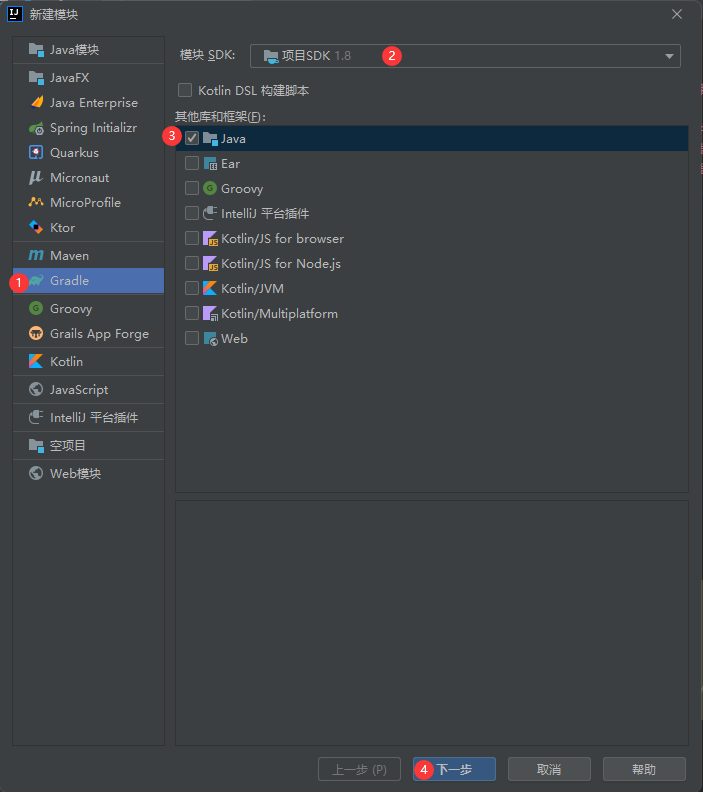Uncheck the Java framework checkbox
703x792 pixels.
pyautogui.click(x=192, y=138)
